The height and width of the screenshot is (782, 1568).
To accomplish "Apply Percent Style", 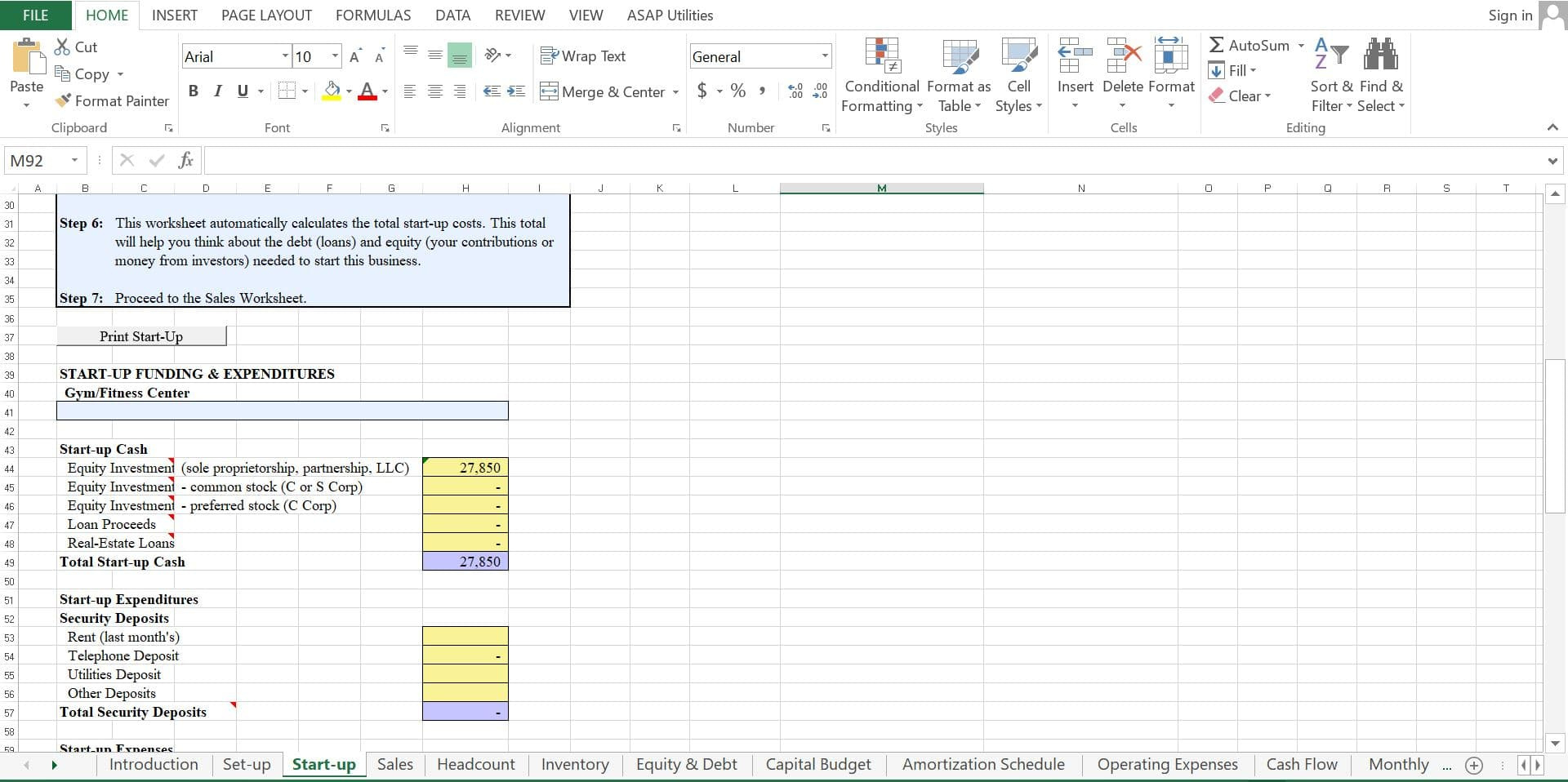I will (x=738, y=91).
